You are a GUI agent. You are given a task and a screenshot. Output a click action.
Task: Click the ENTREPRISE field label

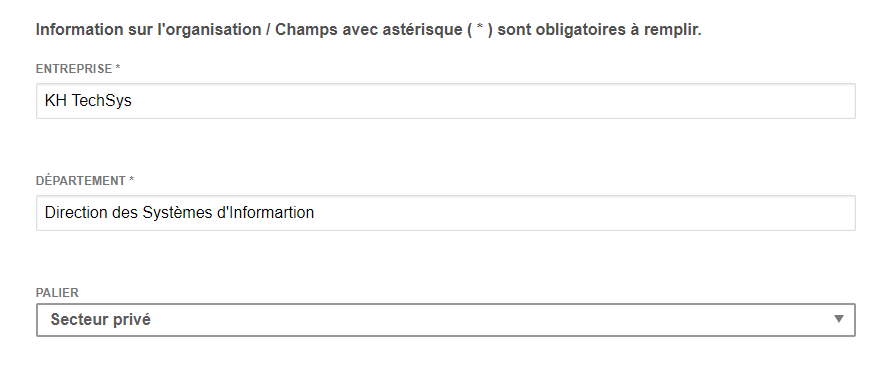pos(74,69)
